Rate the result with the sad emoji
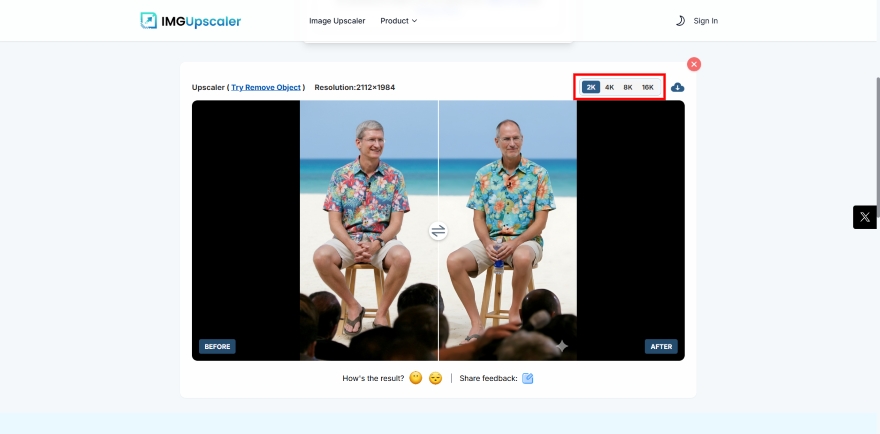Viewport: 880px width, 434px height. pyautogui.click(x=435, y=378)
